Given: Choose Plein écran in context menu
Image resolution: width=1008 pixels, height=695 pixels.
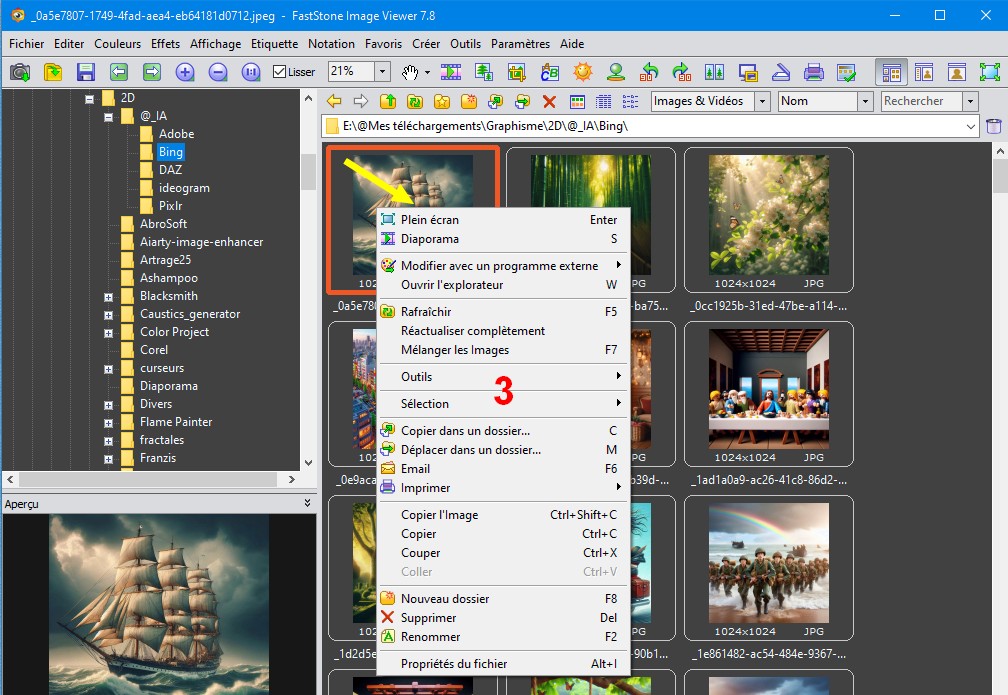Looking at the screenshot, I should tap(503, 220).
